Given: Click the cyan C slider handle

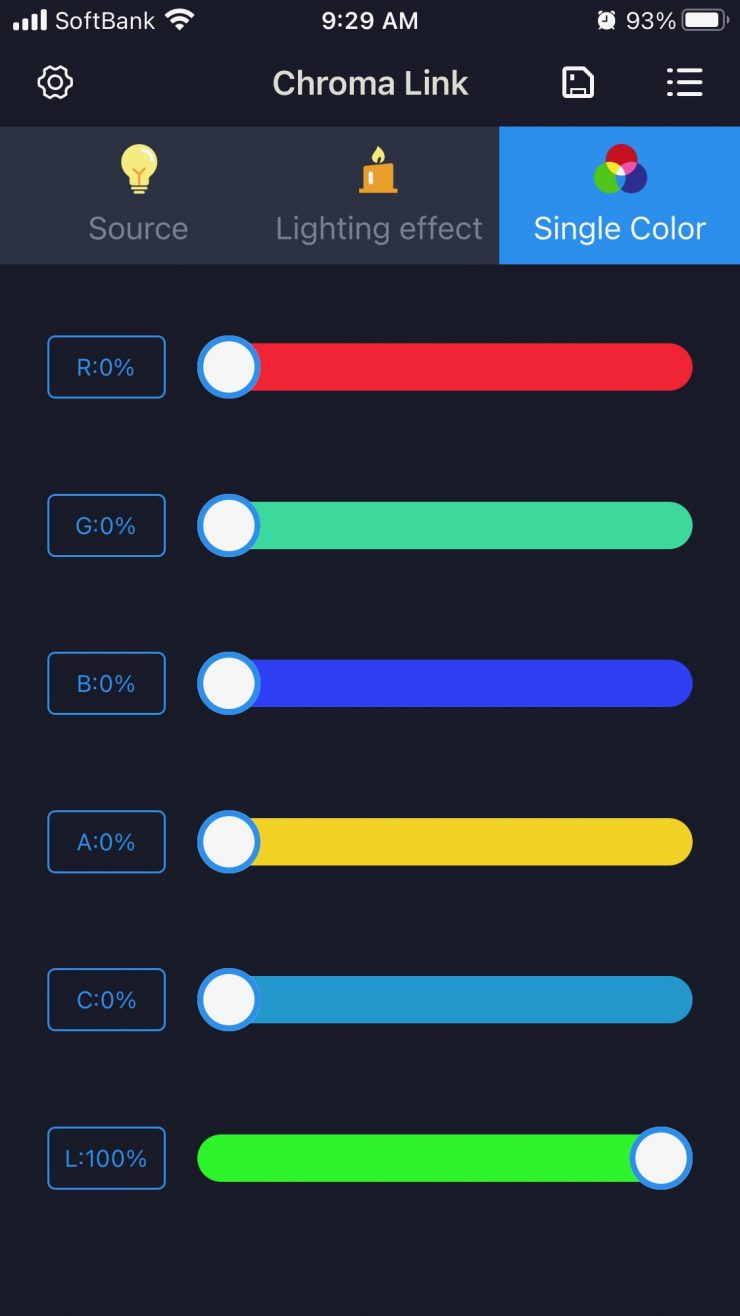Looking at the screenshot, I should point(229,1000).
